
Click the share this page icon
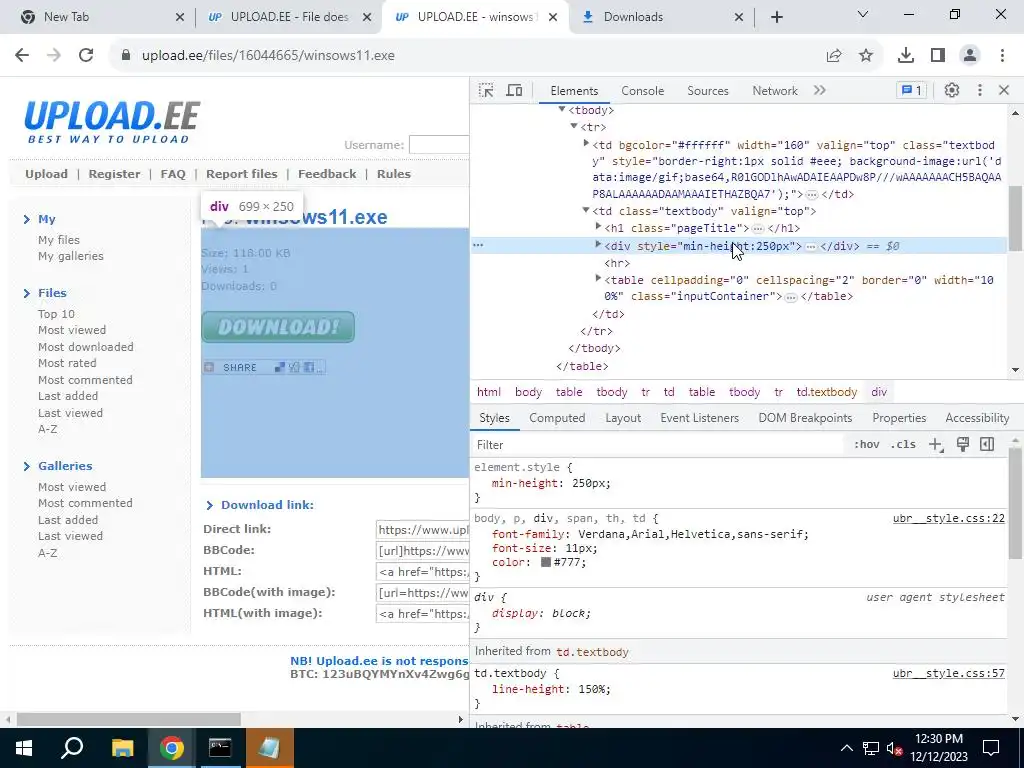point(834,56)
